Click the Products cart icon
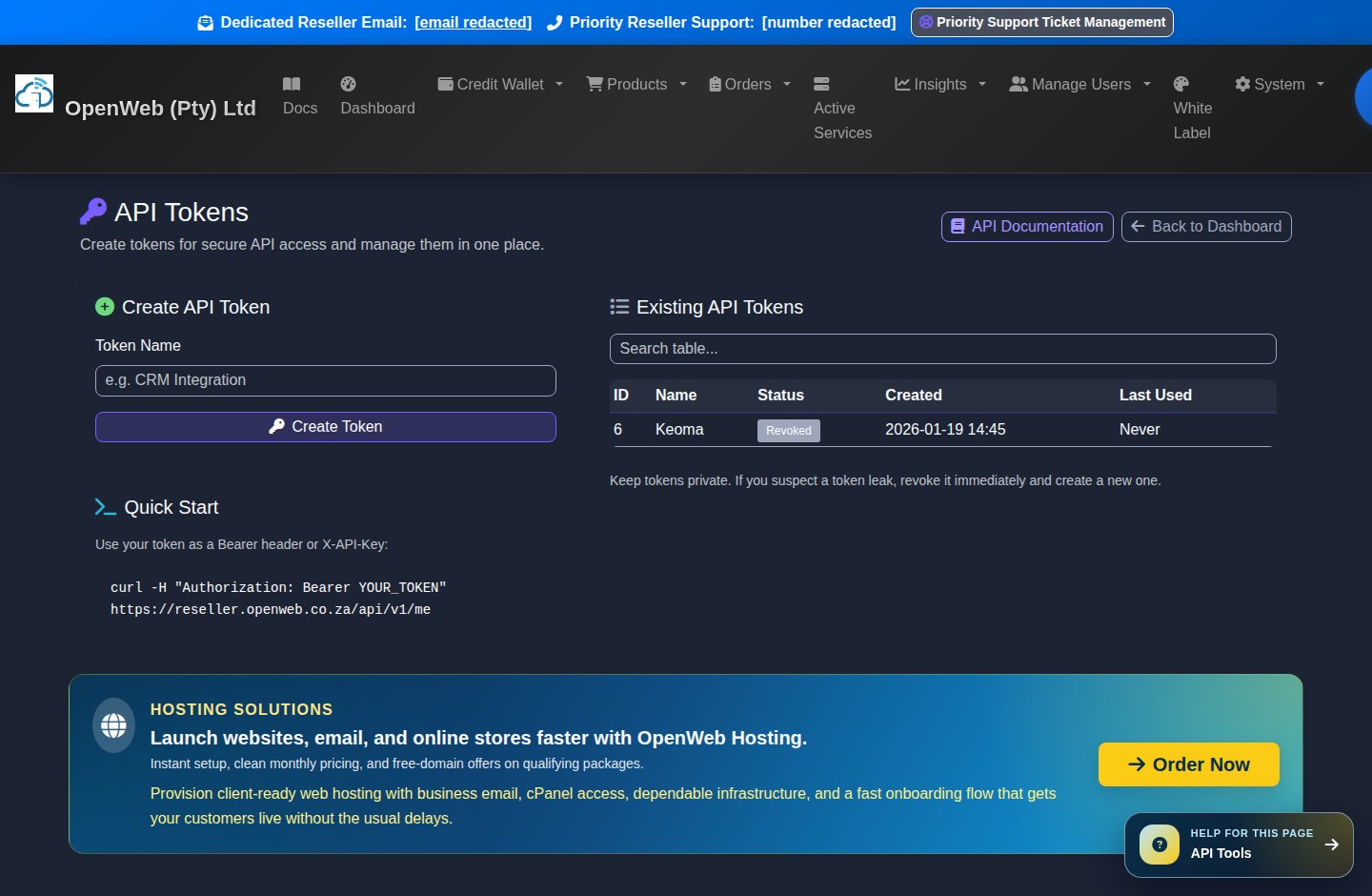This screenshot has width=1372, height=896. click(x=595, y=84)
